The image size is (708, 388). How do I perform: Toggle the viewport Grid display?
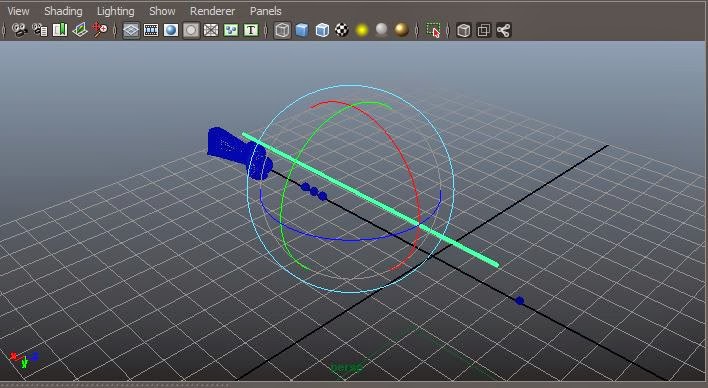(131, 30)
